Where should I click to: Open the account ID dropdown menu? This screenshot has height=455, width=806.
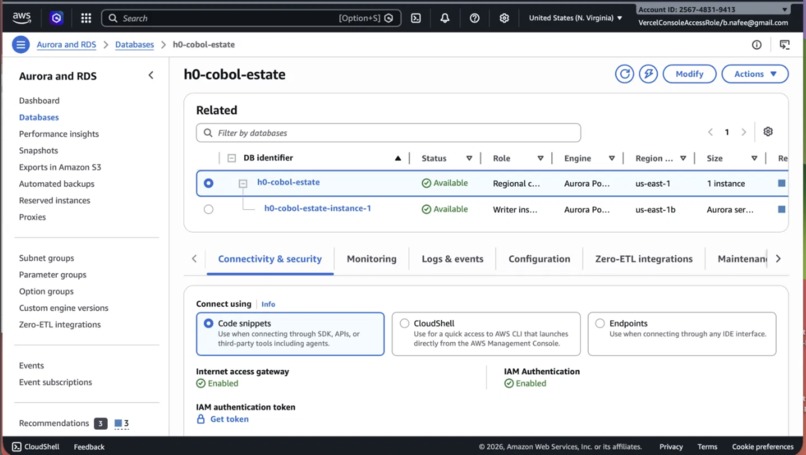(x=712, y=9)
